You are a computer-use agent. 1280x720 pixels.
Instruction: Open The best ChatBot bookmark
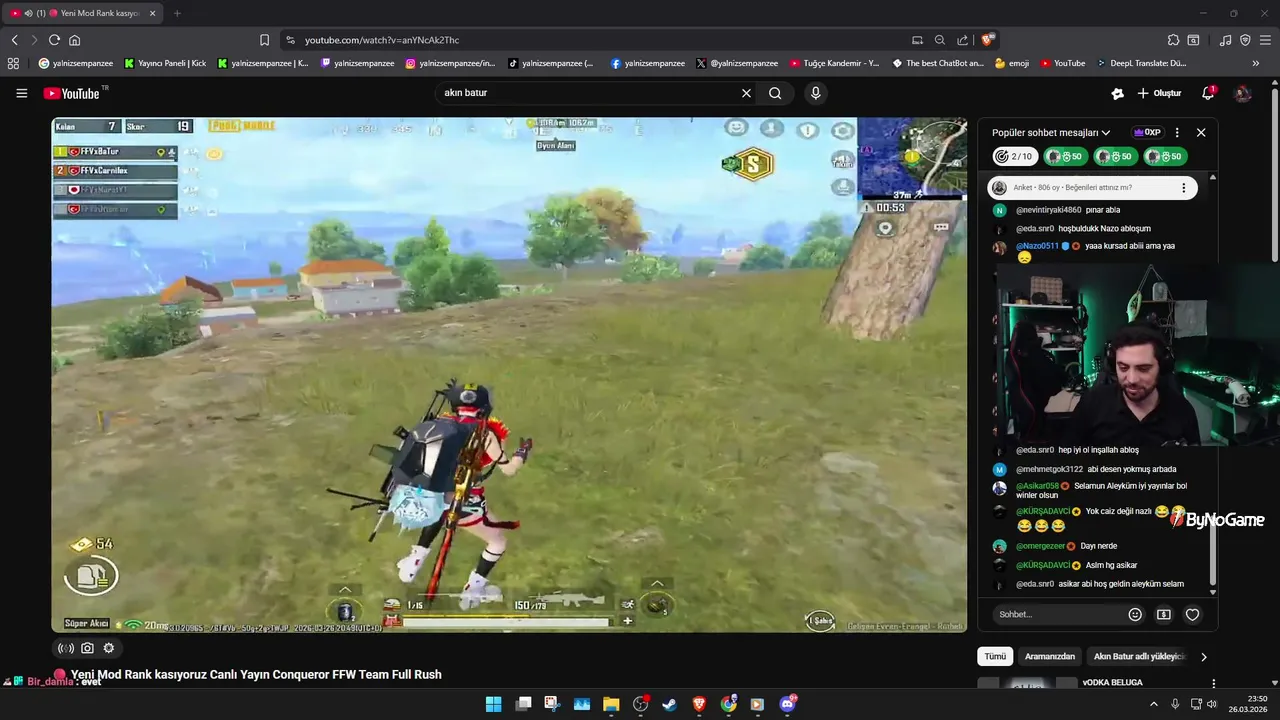[x=938, y=63]
